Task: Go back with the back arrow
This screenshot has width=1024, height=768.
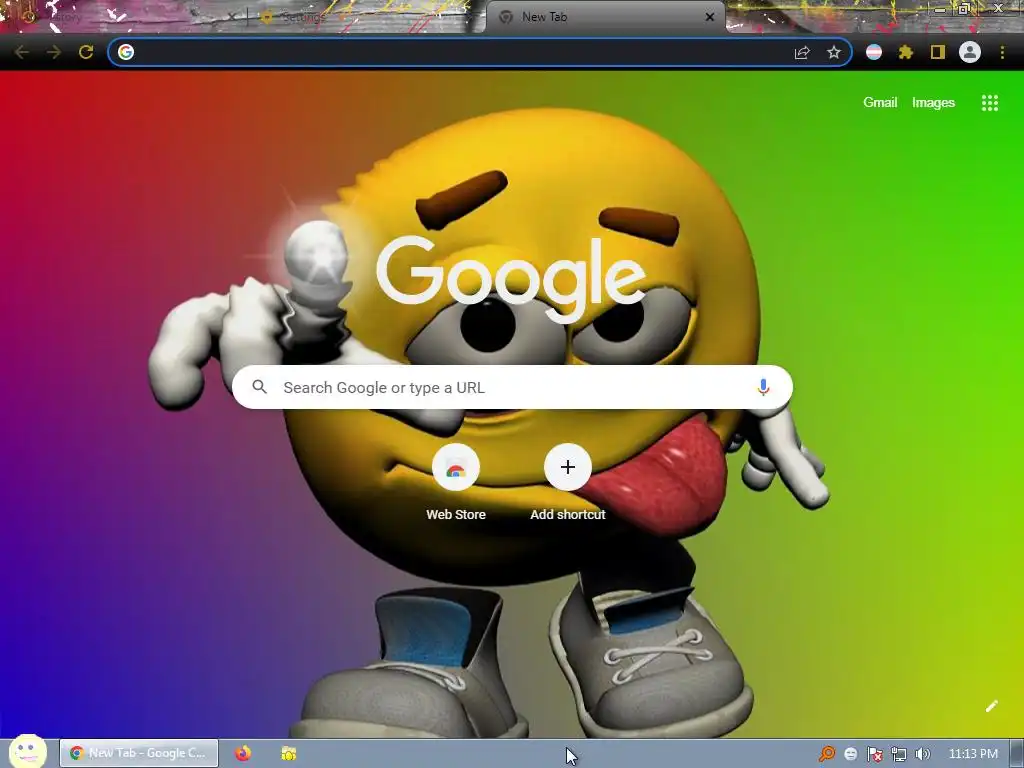Action: coord(22,52)
